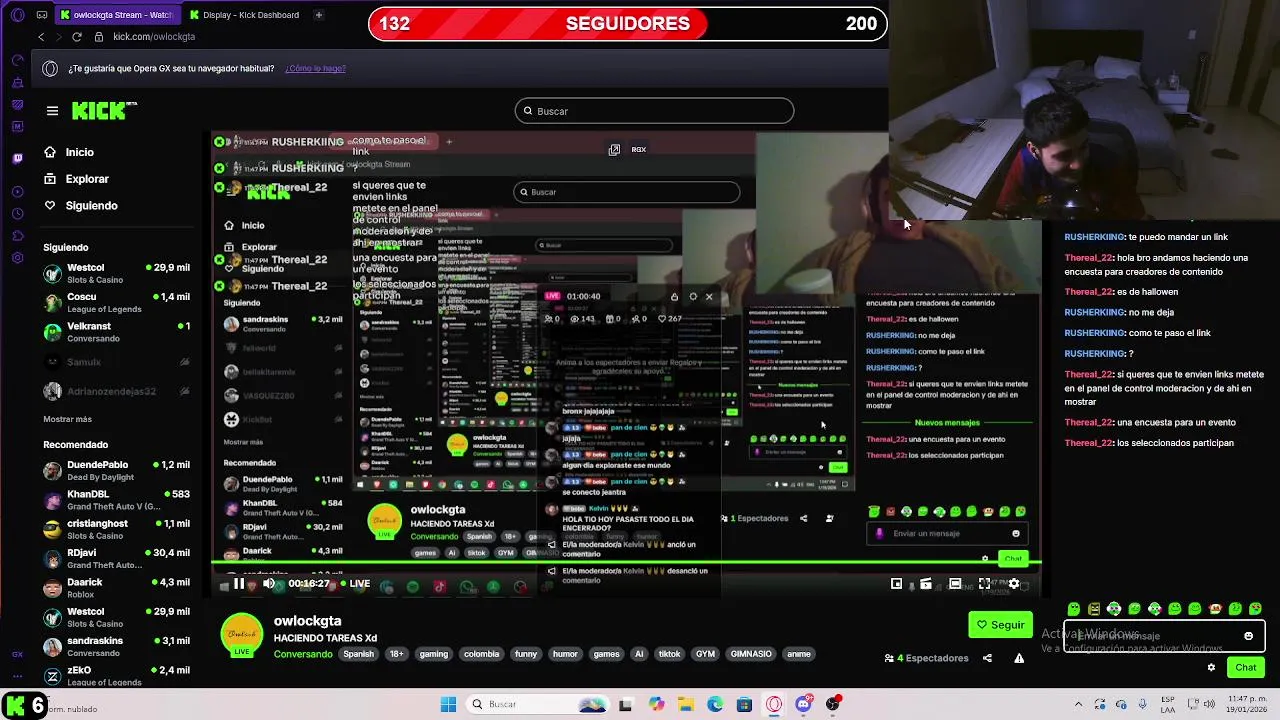Screen dimensions: 1280x720
Task: Switch to owlockgta Stream browser tab
Action: [x=116, y=15]
